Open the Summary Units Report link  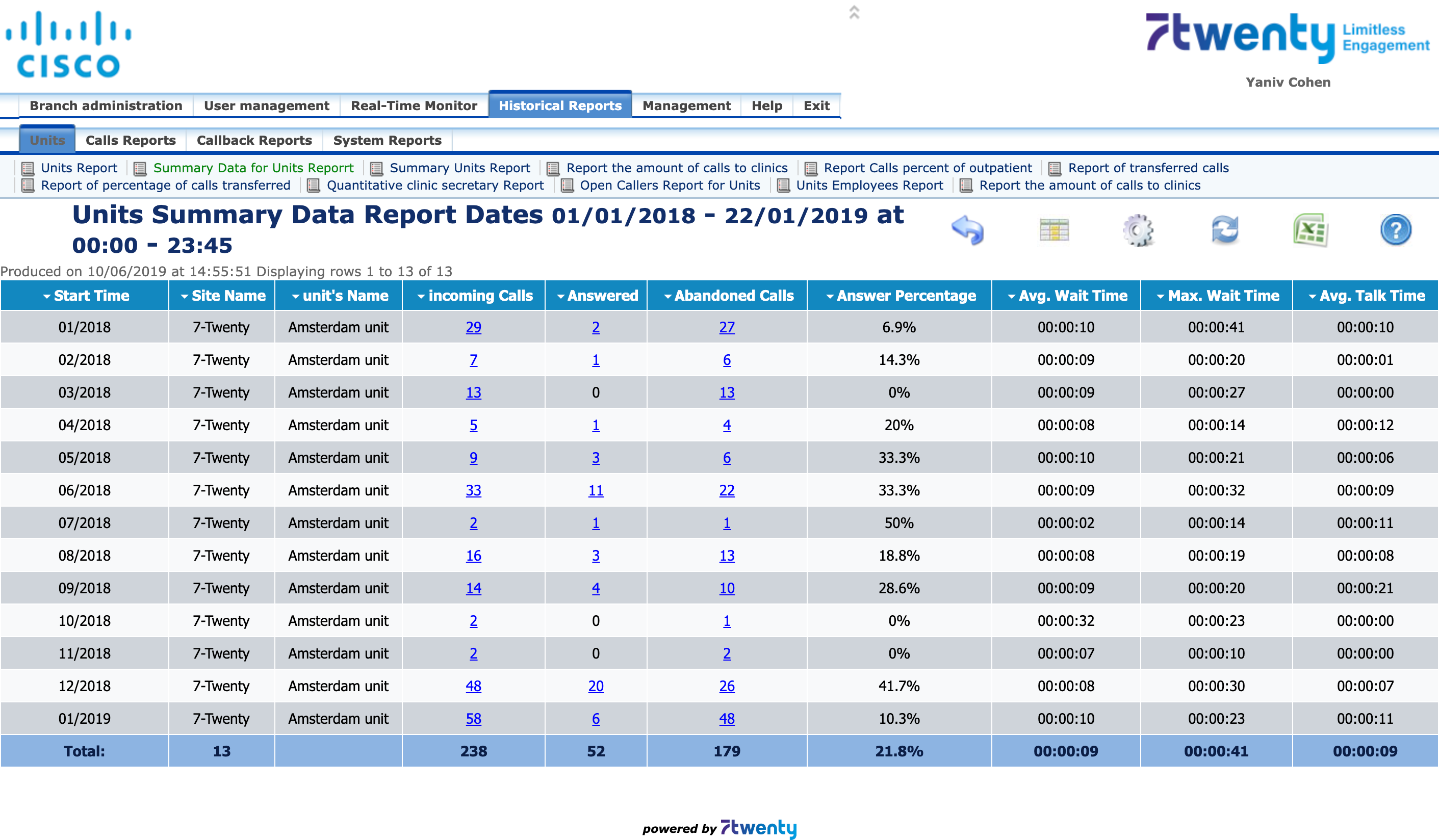[x=459, y=168]
